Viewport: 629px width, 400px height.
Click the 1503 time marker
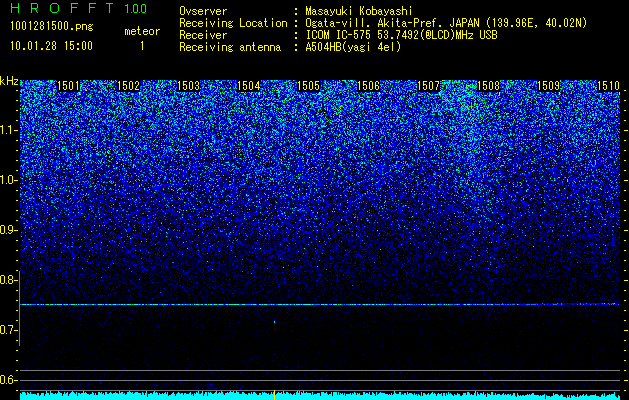point(189,86)
